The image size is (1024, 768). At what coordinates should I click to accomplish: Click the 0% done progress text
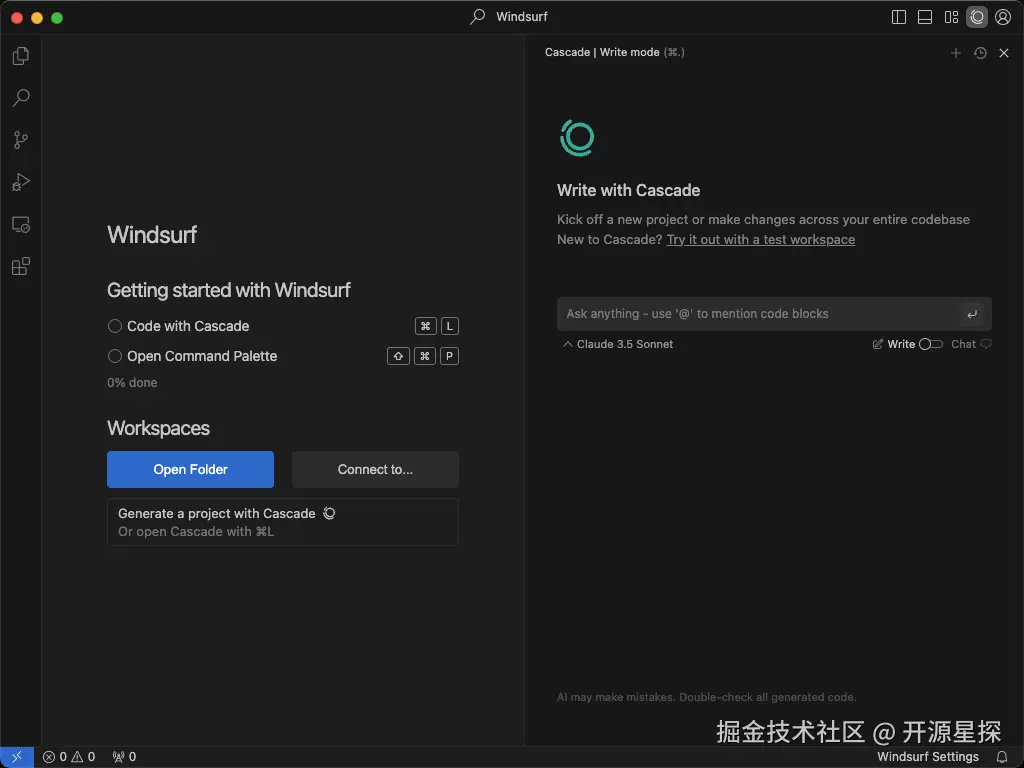point(132,383)
